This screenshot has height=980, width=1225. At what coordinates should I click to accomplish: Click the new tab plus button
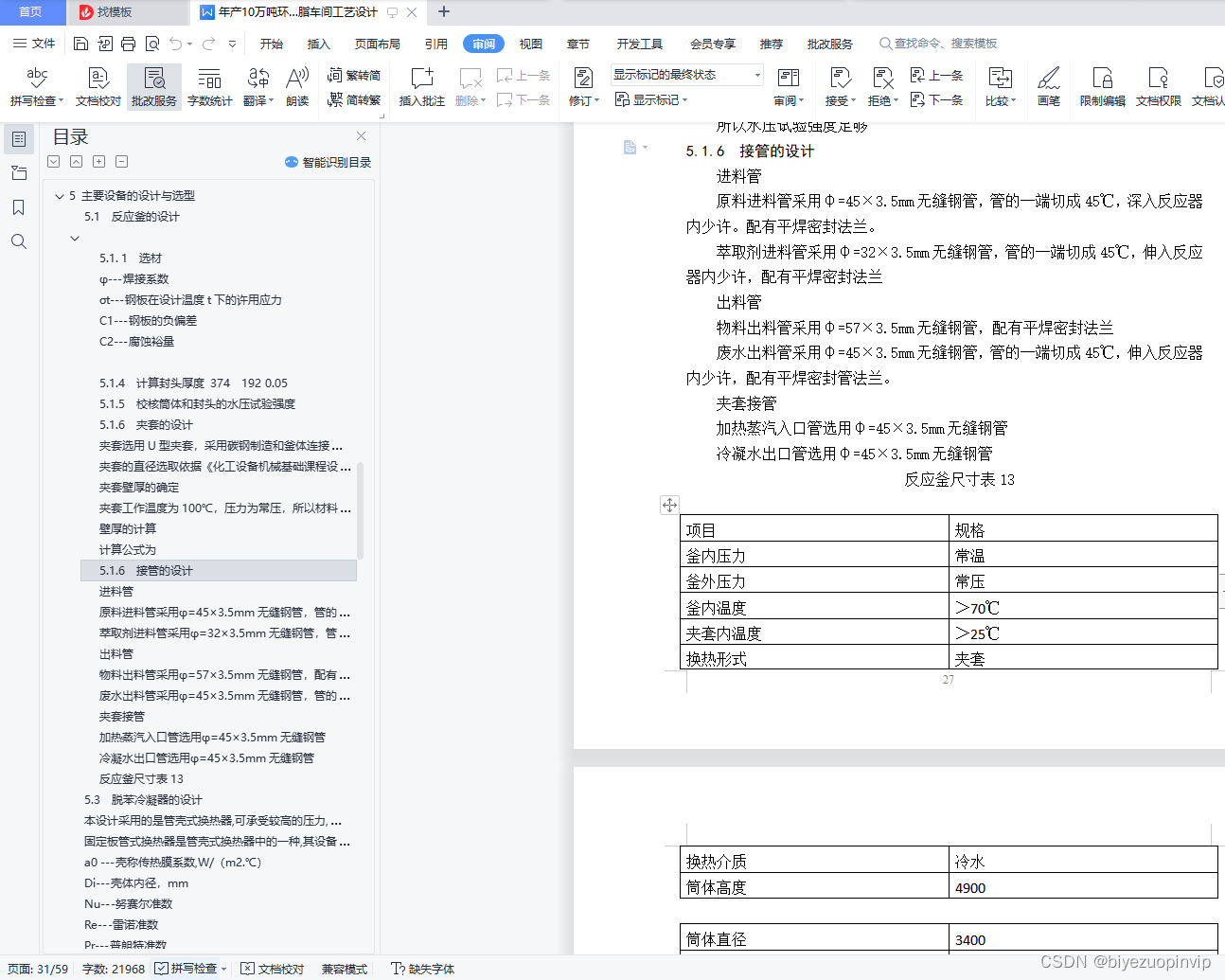click(444, 12)
